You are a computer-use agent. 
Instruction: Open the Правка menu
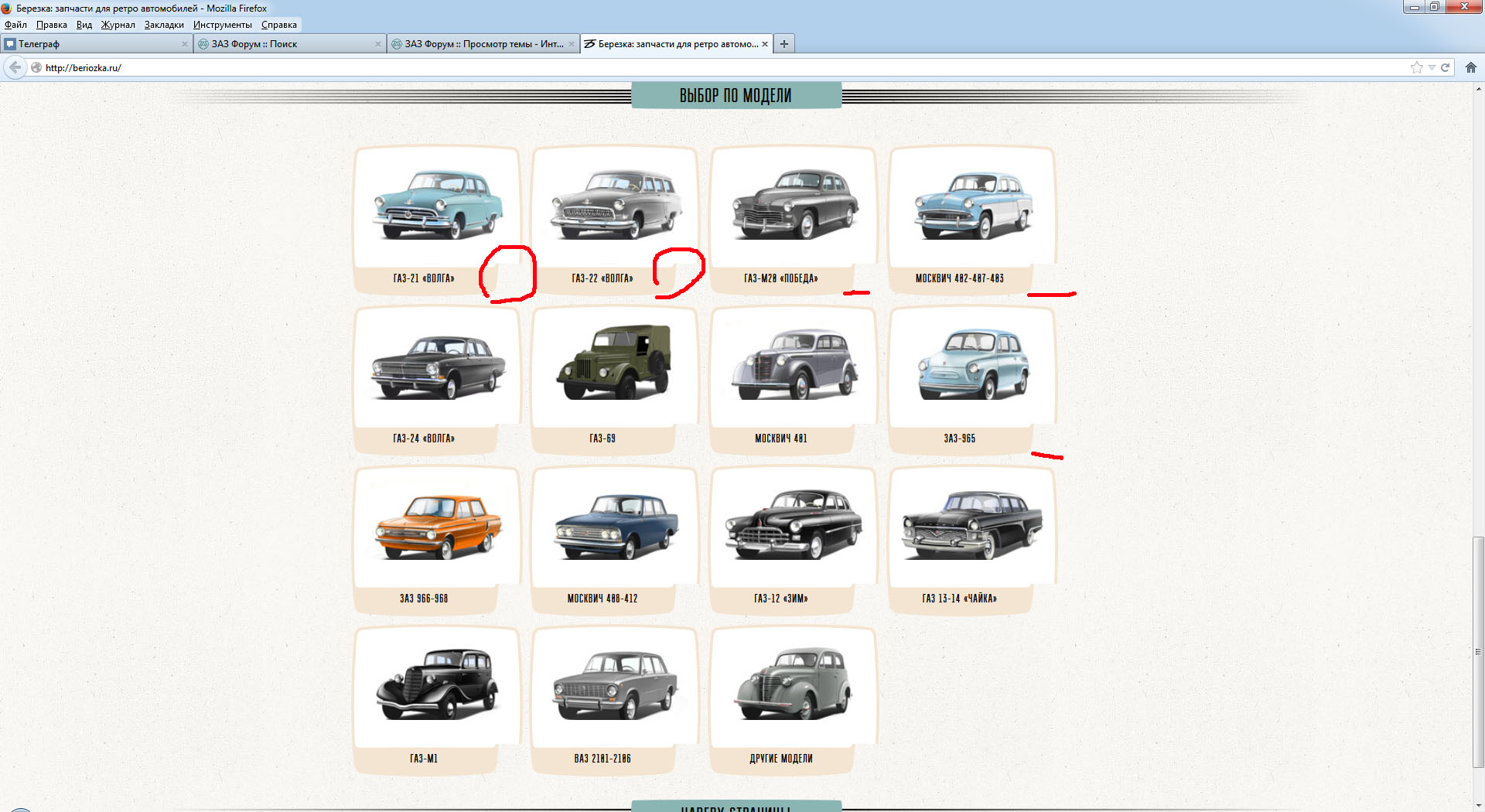click(x=51, y=25)
